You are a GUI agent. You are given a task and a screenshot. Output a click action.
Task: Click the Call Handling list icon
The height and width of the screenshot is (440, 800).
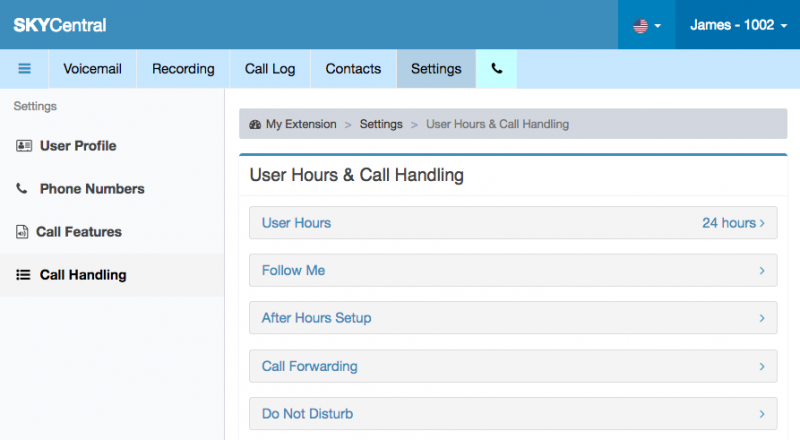pyautogui.click(x=23, y=275)
